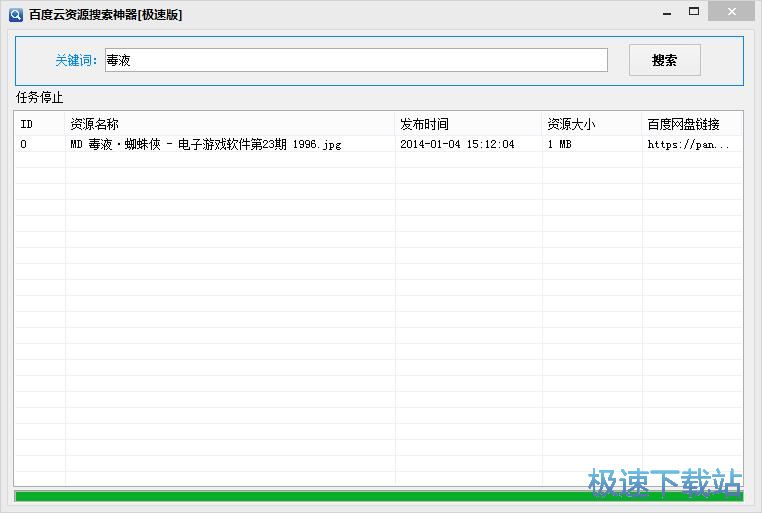Click the 搜索 button
This screenshot has height=513, width=762.
[664, 60]
